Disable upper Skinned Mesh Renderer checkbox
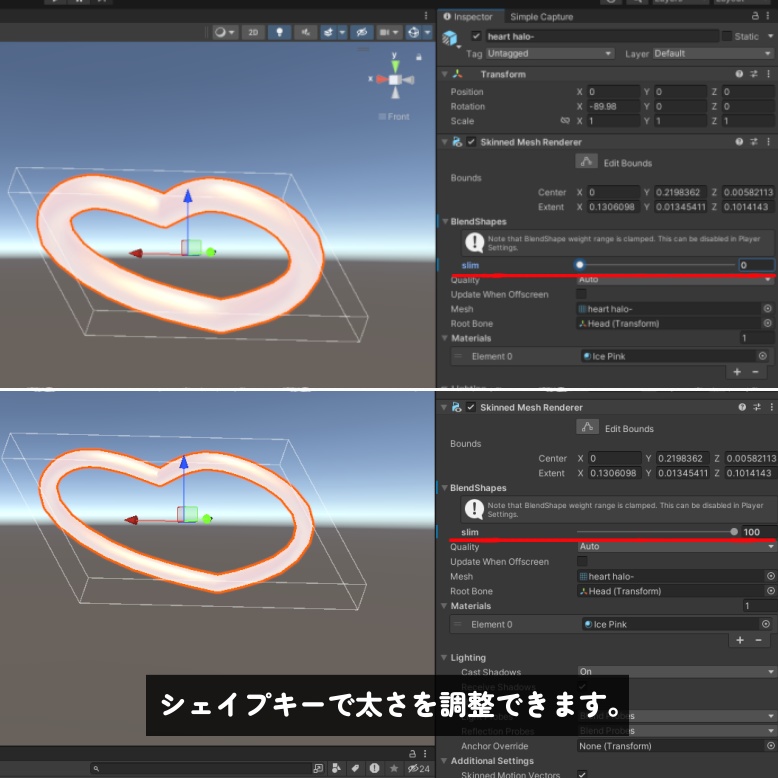 [x=471, y=142]
